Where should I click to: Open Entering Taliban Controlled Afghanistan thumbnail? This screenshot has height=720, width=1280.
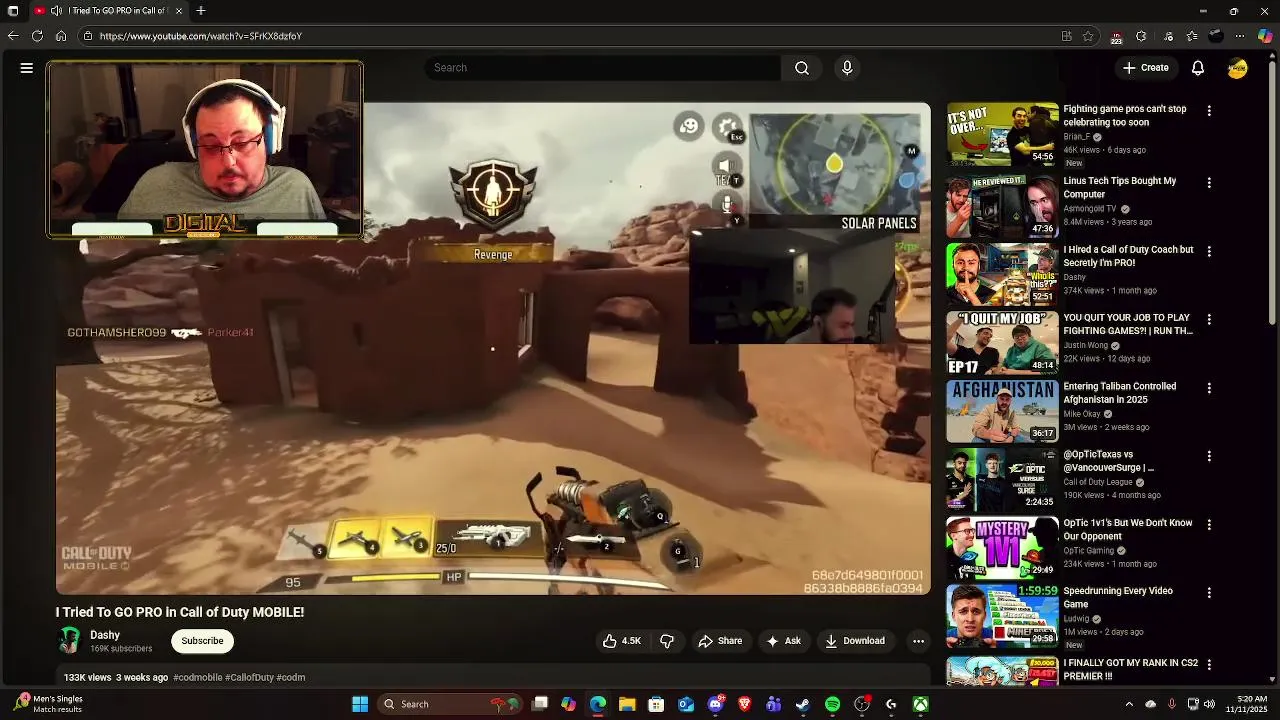click(x=1002, y=410)
